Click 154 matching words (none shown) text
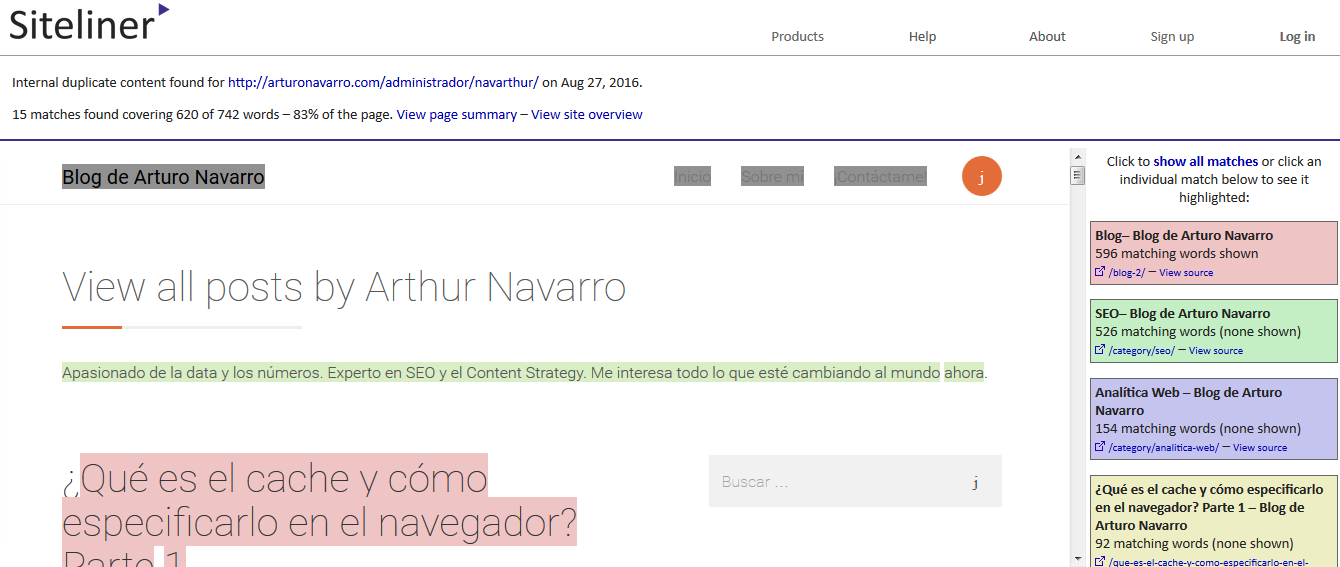Screen dimensions: 1340x567 click(1198, 429)
